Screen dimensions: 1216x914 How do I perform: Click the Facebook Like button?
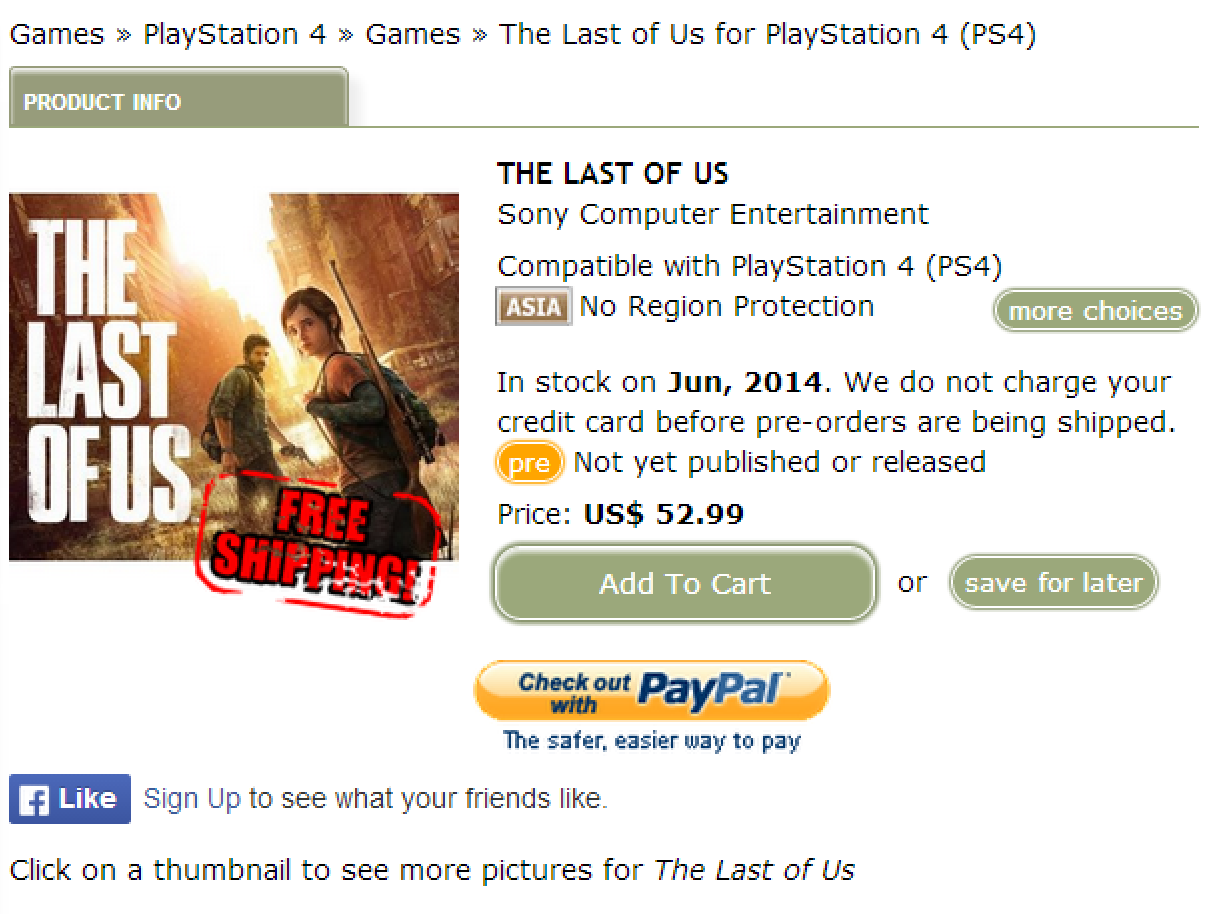coord(70,799)
